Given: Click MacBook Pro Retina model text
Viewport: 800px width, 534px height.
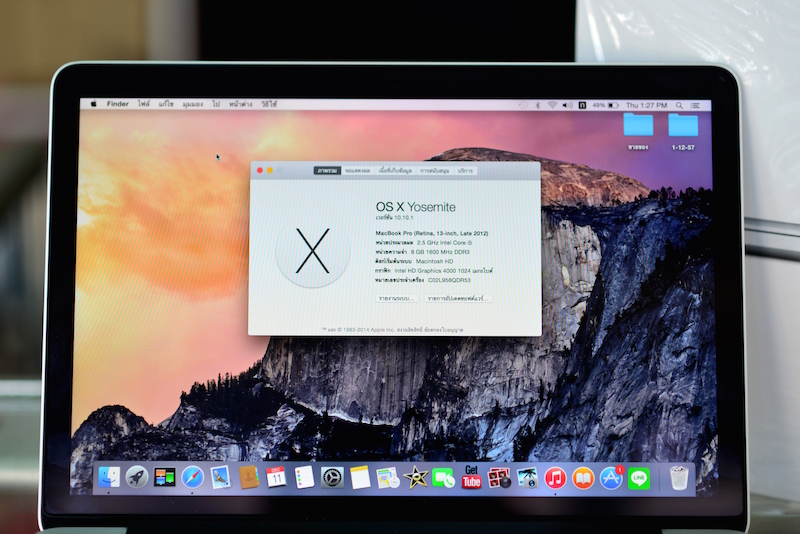Looking at the screenshot, I should pos(432,233).
